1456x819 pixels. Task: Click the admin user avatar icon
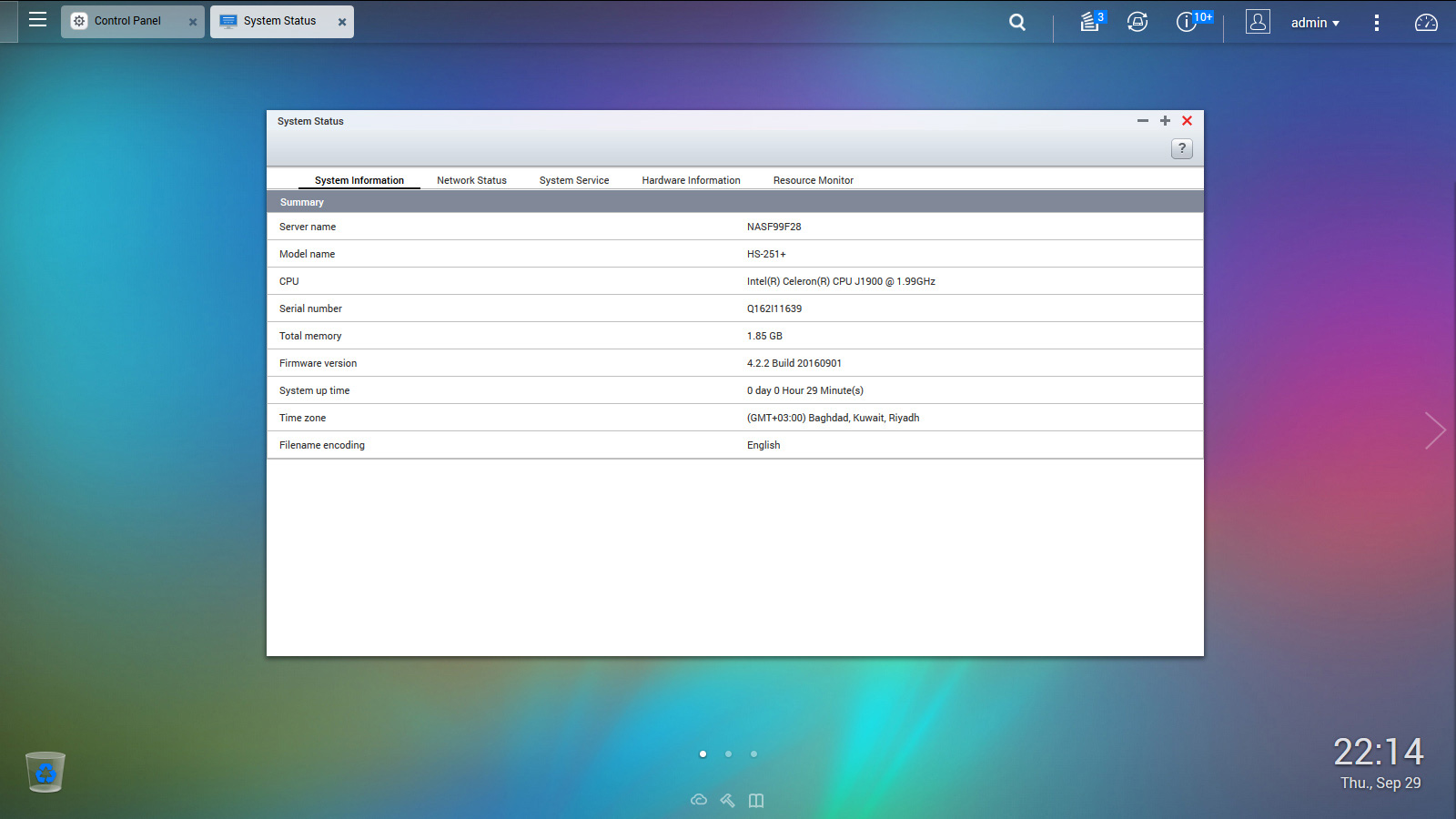pyautogui.click(x=1258, y=22)
